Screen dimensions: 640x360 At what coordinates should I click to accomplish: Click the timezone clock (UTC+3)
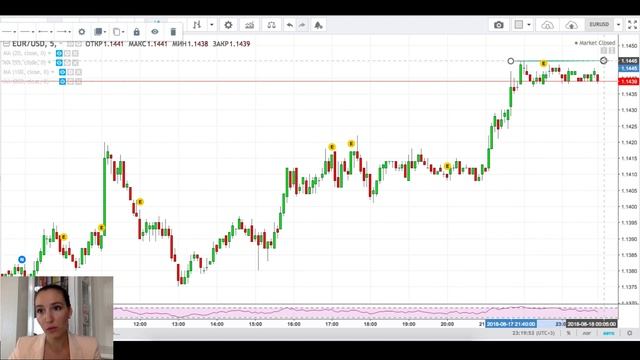click(533, 333)
